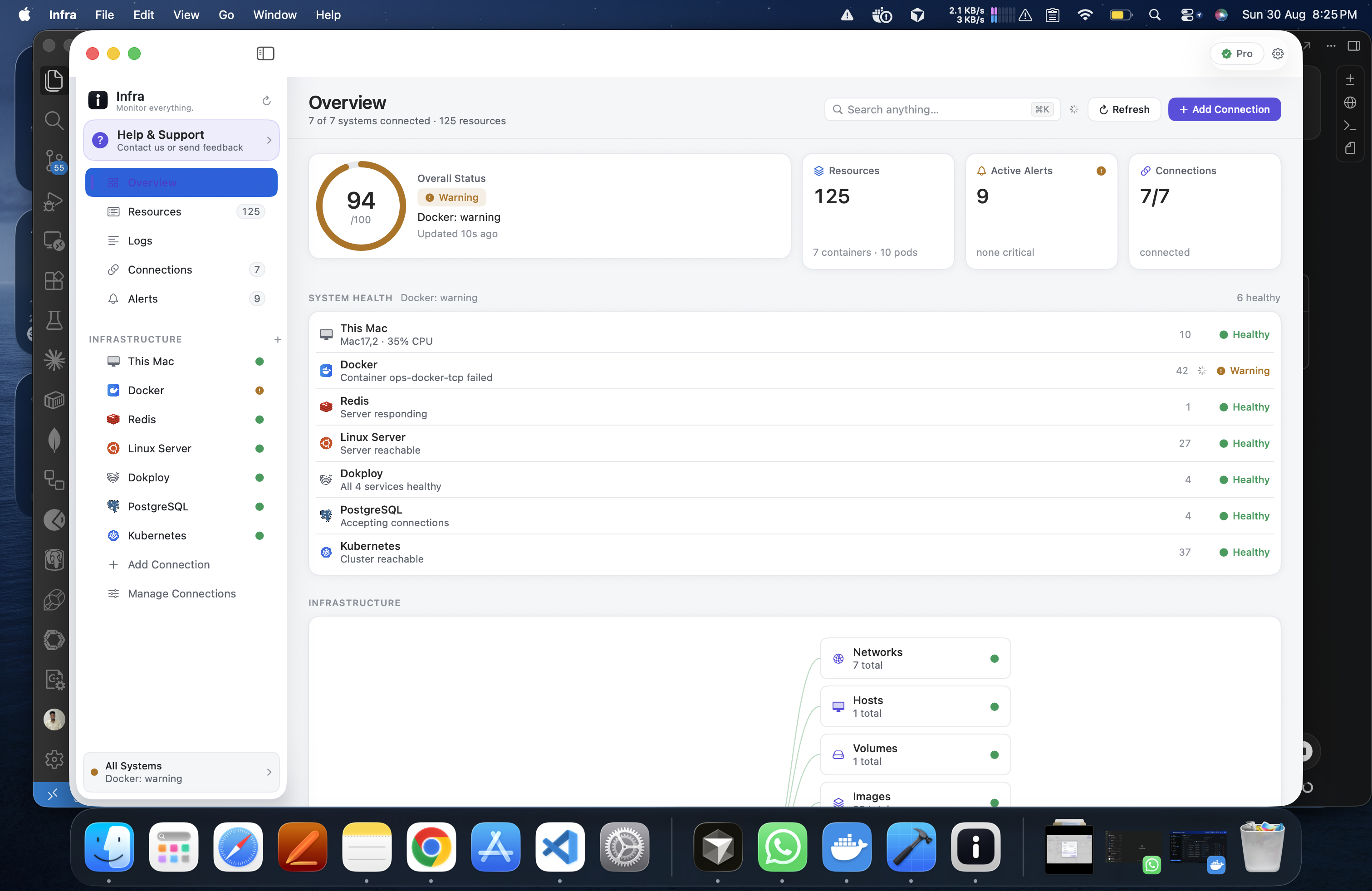Open the Overview sidebar tab

coord(181,183)
